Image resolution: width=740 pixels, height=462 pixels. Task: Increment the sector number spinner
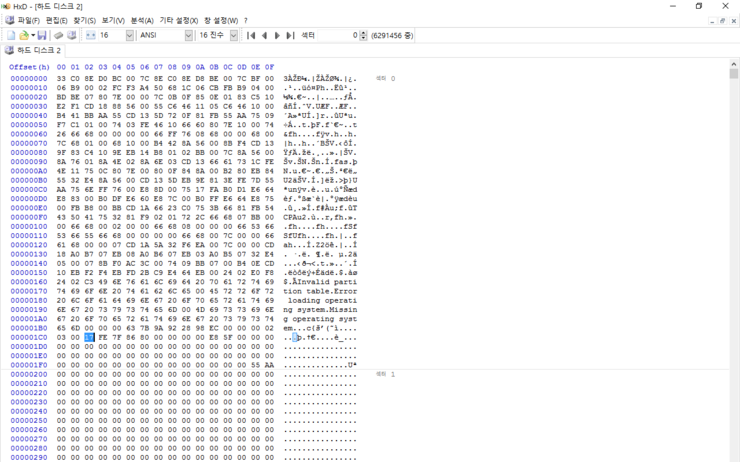point(361,32)
